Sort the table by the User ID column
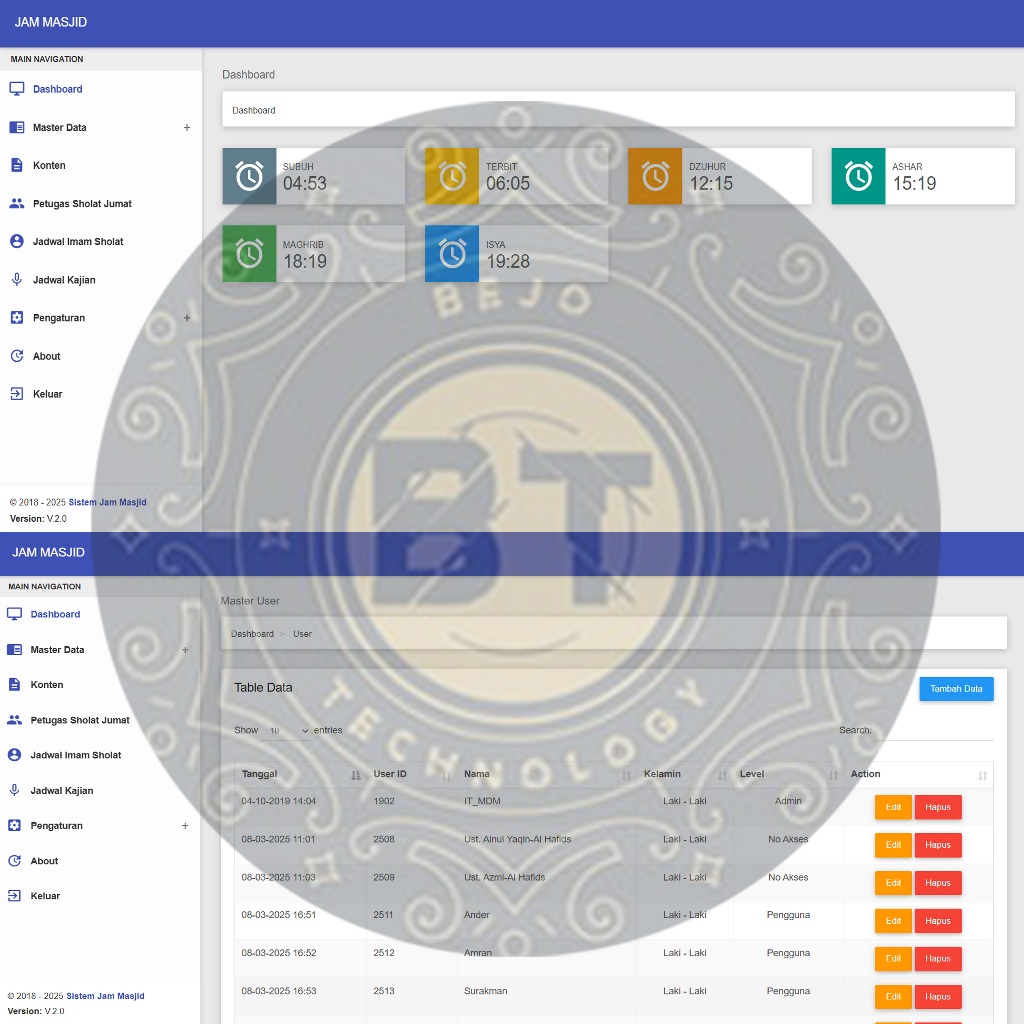This screenshot has height=1024, width=1024. click(411, 774)
